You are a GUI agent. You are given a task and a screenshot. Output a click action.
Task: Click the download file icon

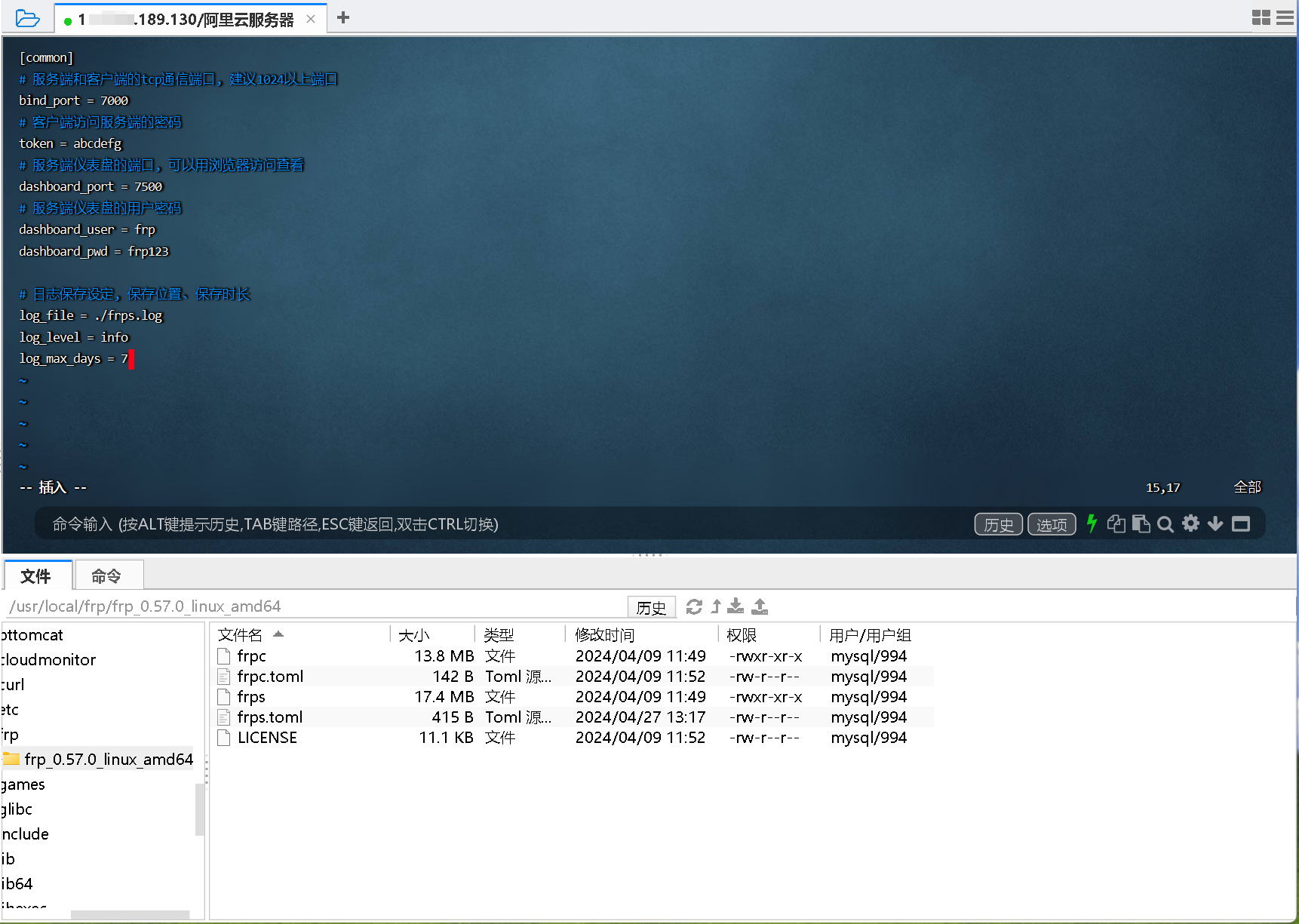coord(735,606)
